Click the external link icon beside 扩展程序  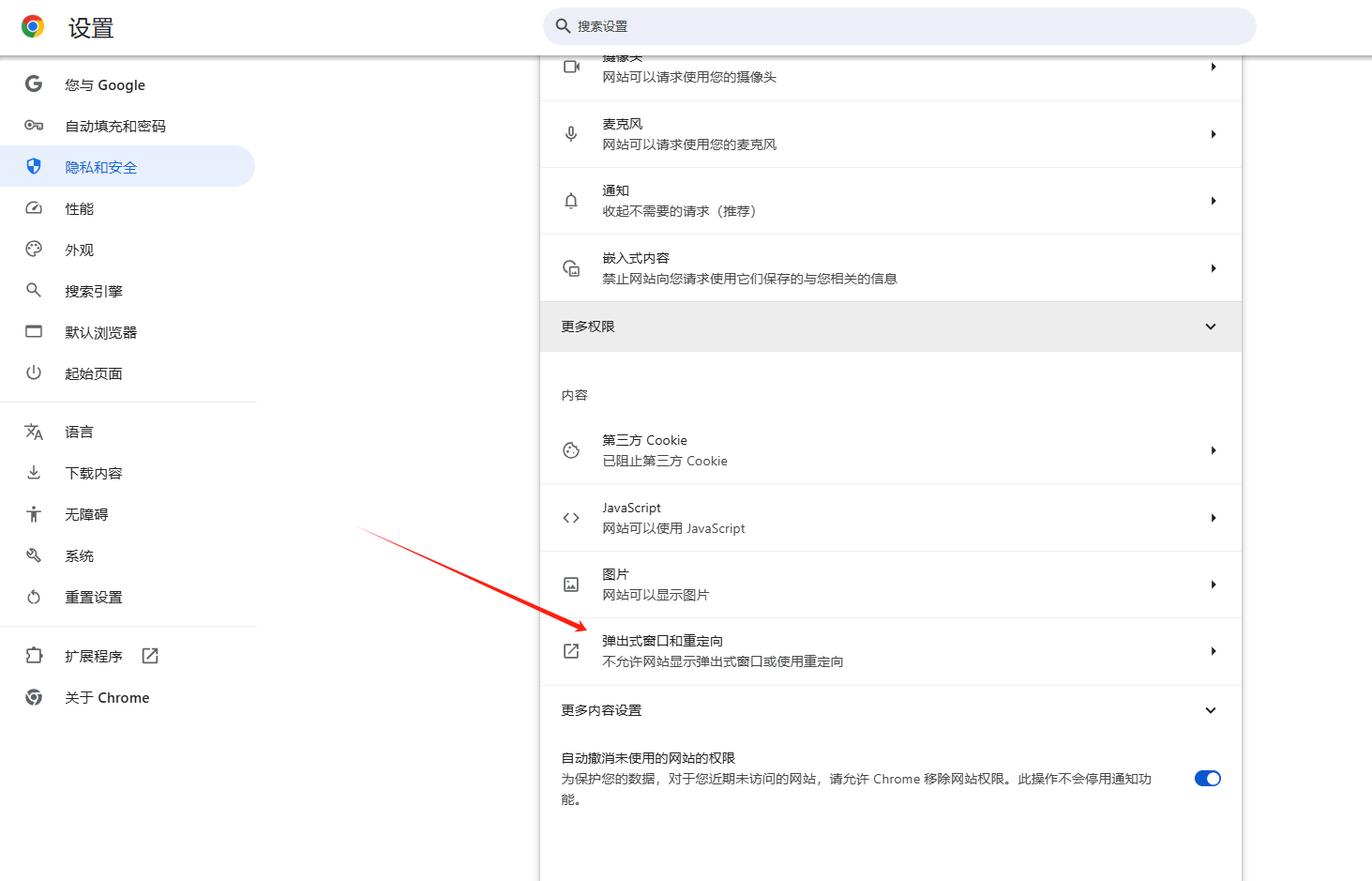point(150,656)
